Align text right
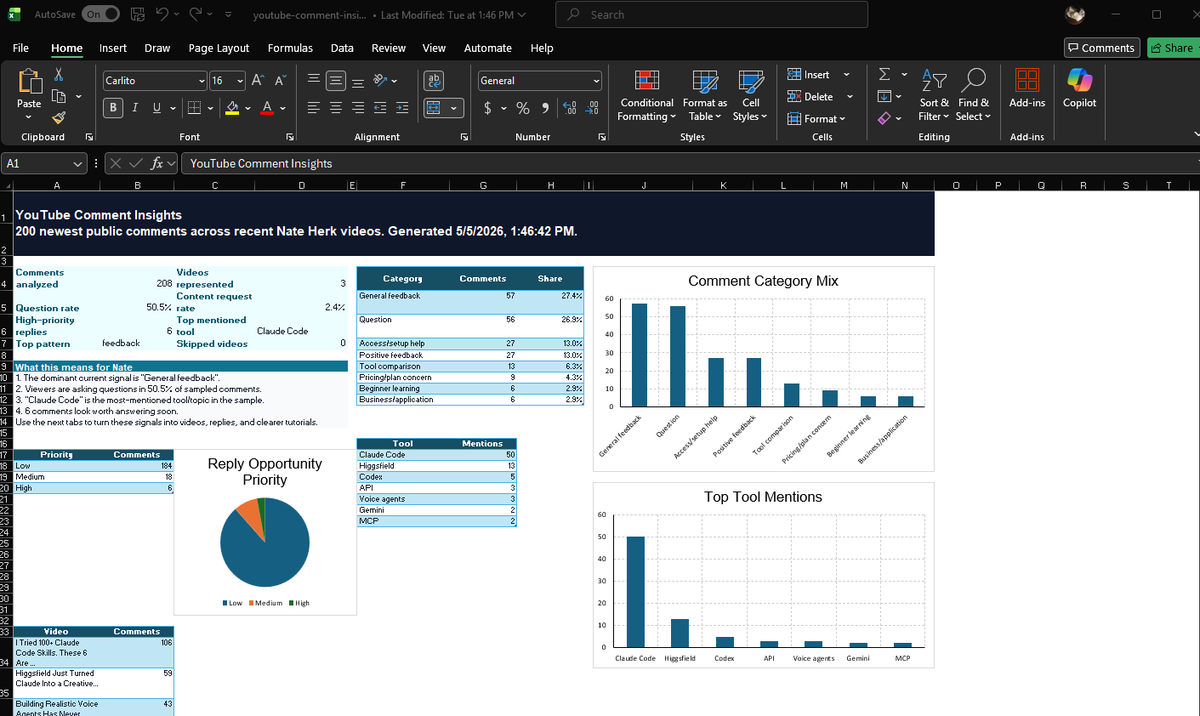 tap(358, 108)
